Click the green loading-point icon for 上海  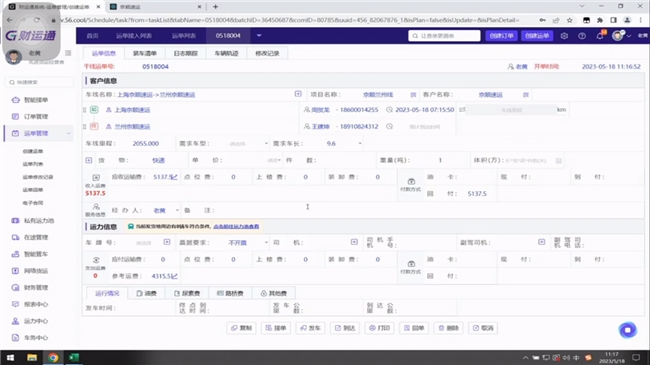(94, 110)
